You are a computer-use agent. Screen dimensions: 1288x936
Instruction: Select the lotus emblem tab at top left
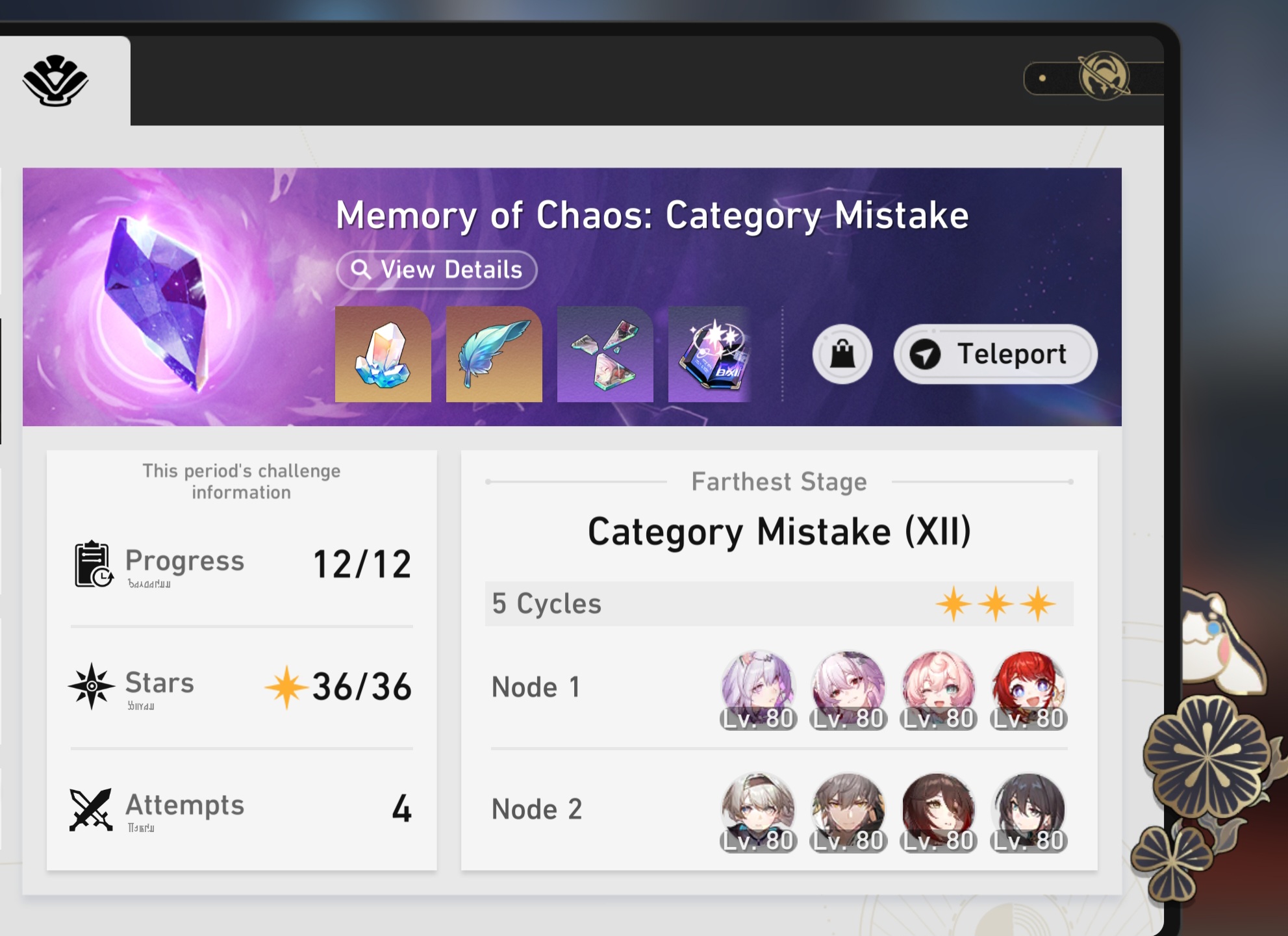coord(56,81)
